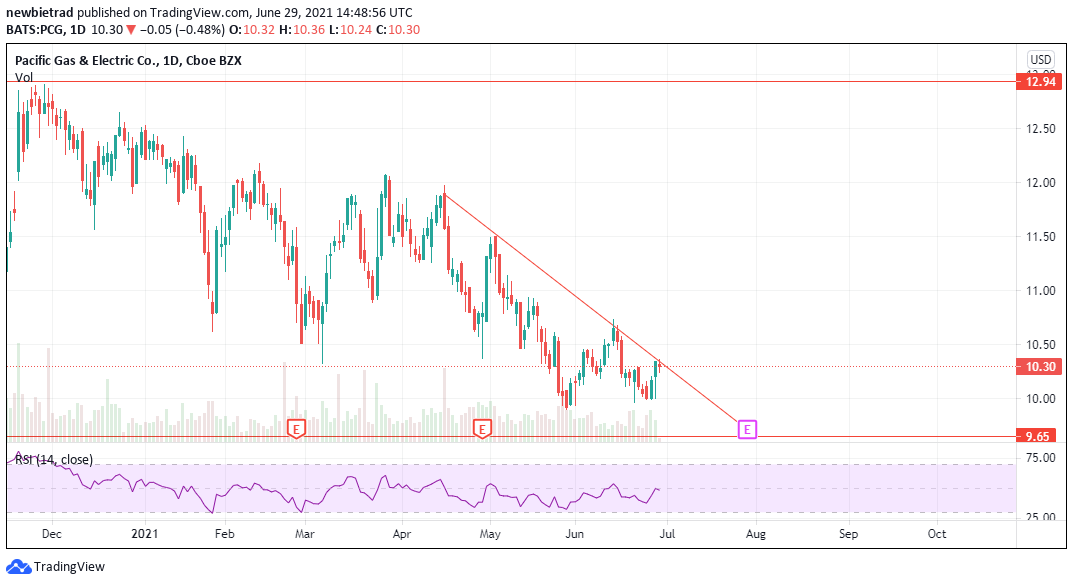Click the −0.05 (−0.48%) change value
1073x585 pixels.
click(182, 29)
